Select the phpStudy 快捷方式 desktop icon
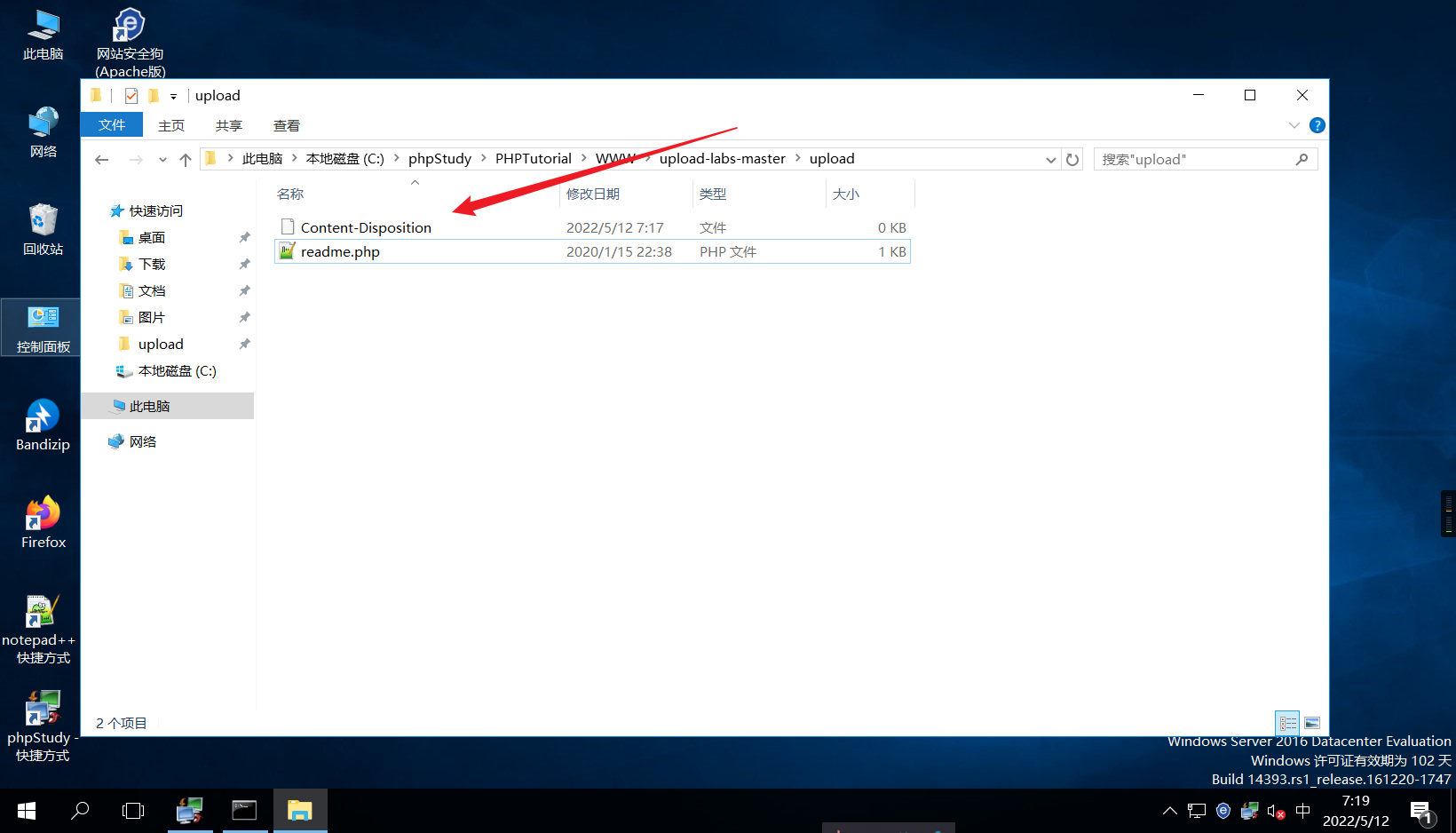 pos(43,727)
